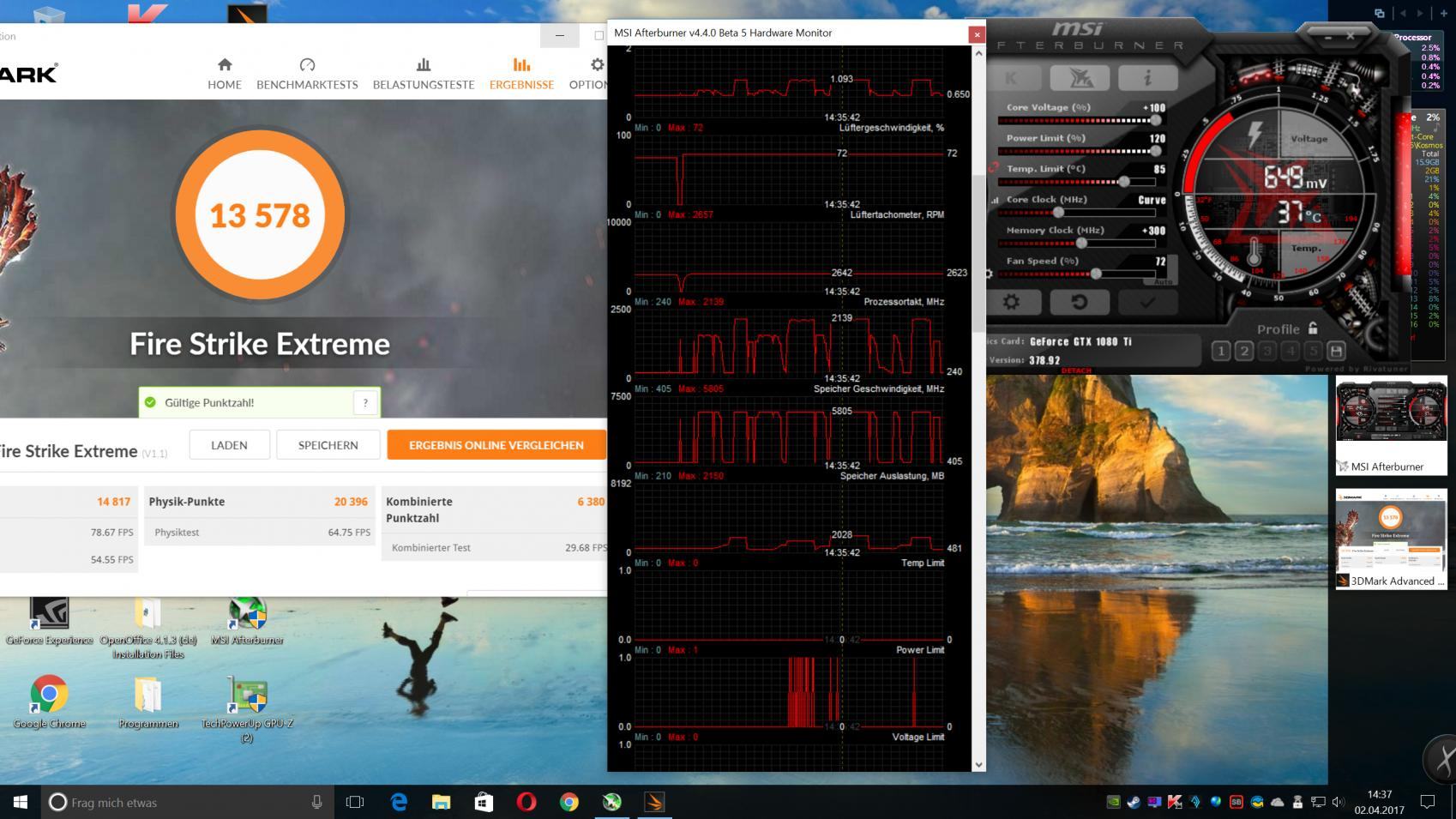Image resolution: width=1456 pixels, height=819 pixels.
Task: Click the Memory Clock slider handle
Action: (x=1082, y=243)
